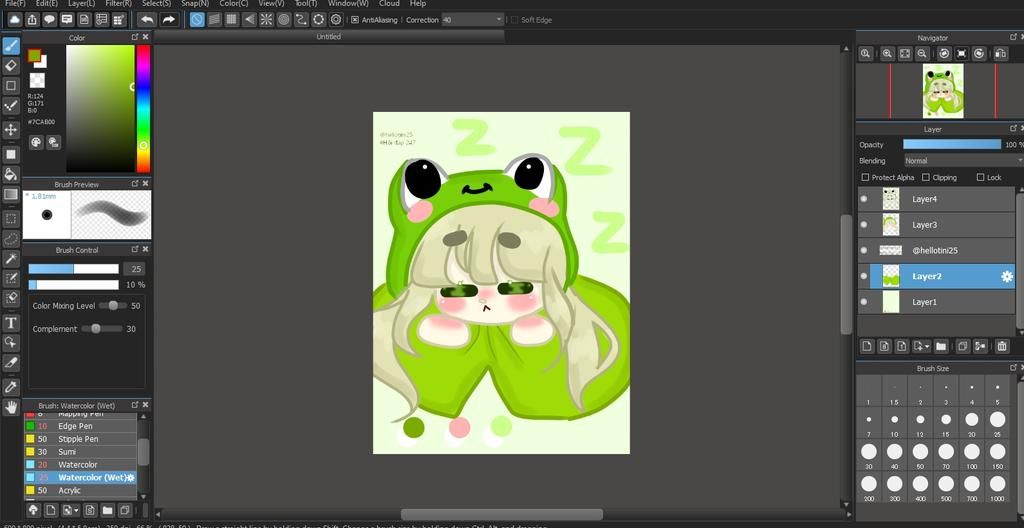Select the Brush tool
The image size is (1024, 528).
point(10,45)
